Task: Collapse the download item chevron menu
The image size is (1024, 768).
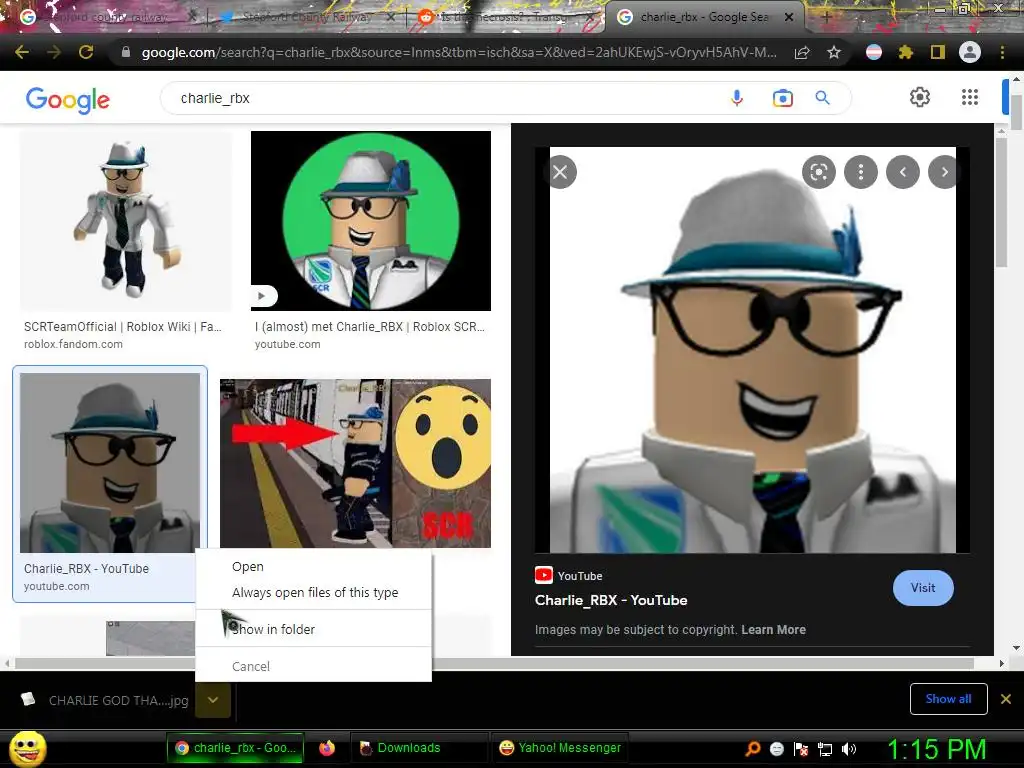Action: [x=213, y=700]
